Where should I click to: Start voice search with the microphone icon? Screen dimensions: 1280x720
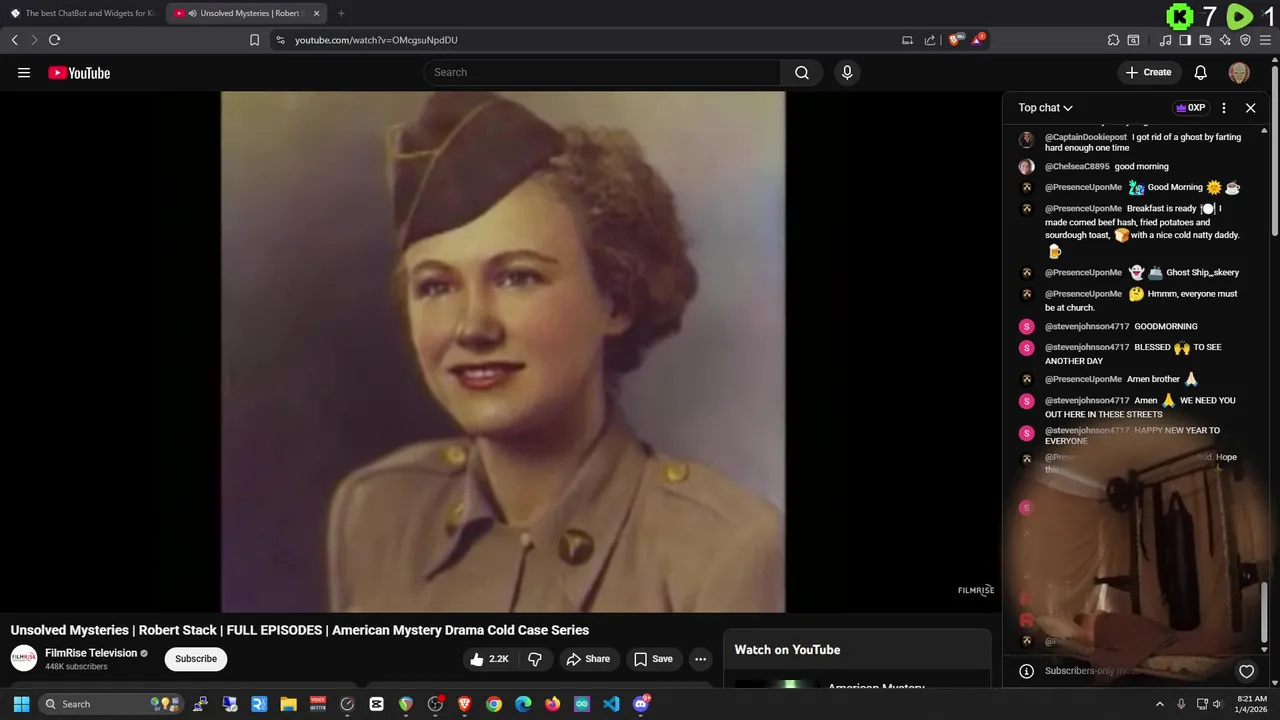point(847,72)
